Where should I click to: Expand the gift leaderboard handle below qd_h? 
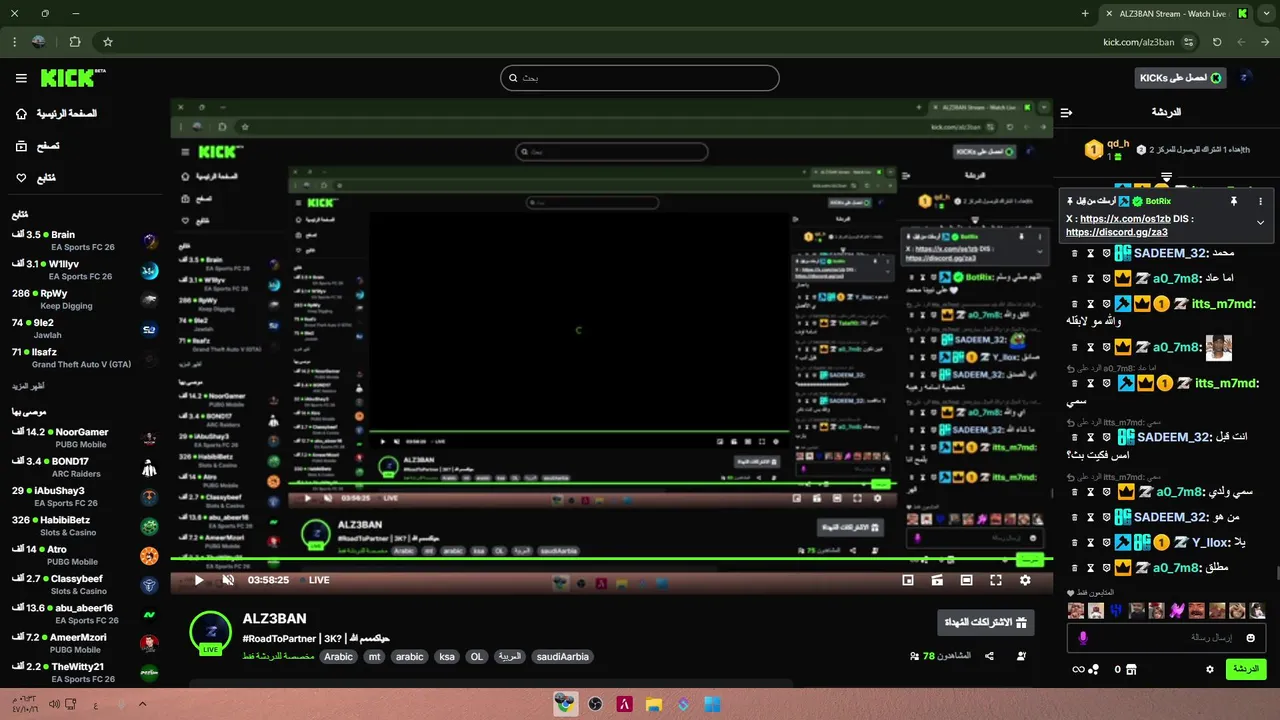click(1166, 176)
